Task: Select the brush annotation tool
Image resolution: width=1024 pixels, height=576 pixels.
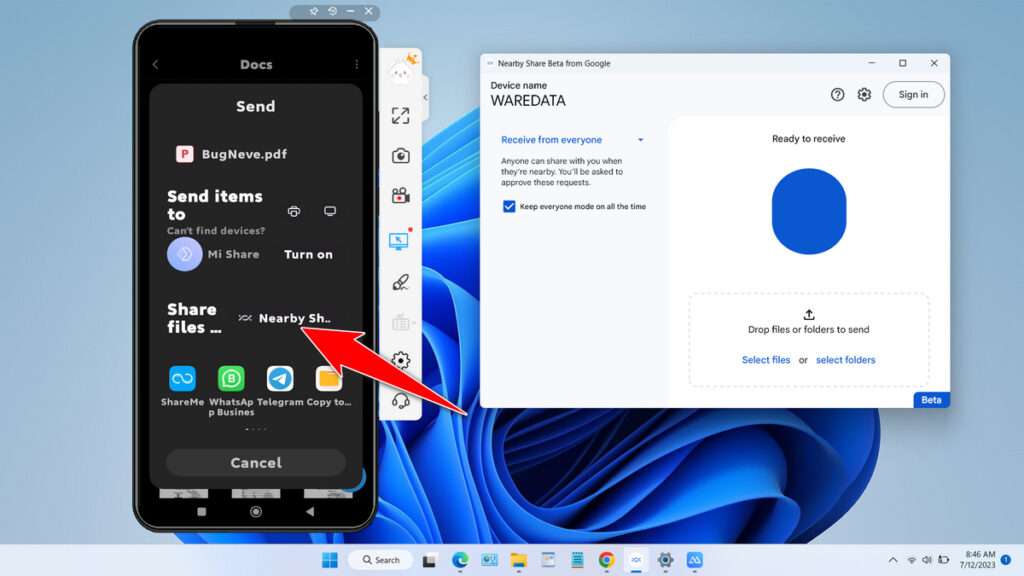Action: click(x=400, y=281)
